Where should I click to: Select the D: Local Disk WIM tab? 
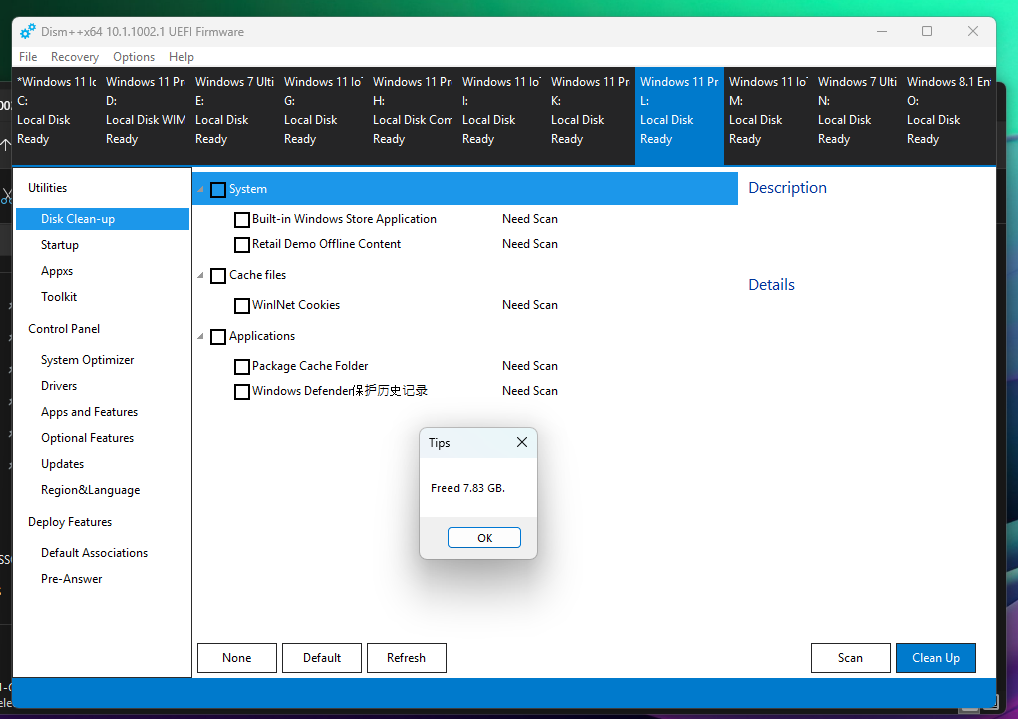(x=145, y=116)
